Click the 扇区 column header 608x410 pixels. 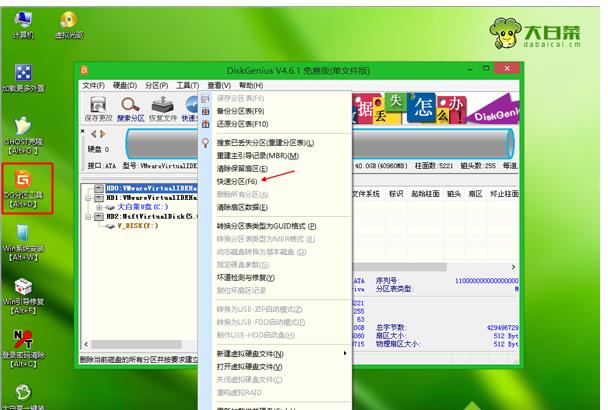click(475, 194)
